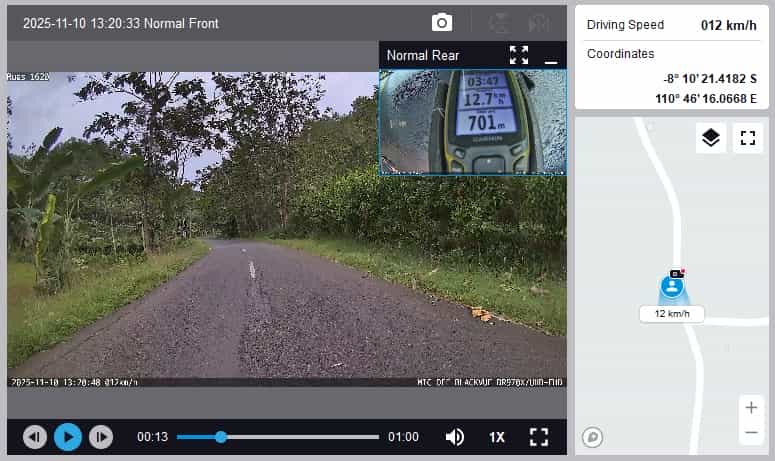
Task: Click the 12 km/h speed label on map
Action: [672, 314]
